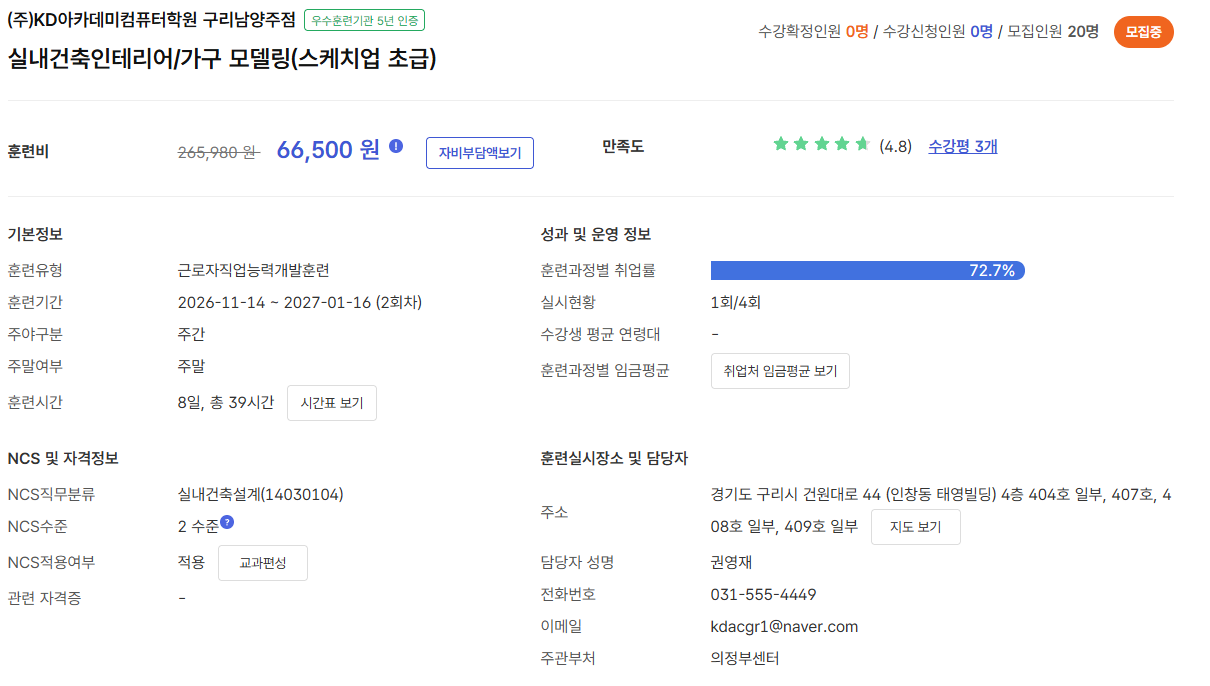The image size is (1210, 686).
Task: Click the contact name 권영재
Action: click(x=732, y=562)
